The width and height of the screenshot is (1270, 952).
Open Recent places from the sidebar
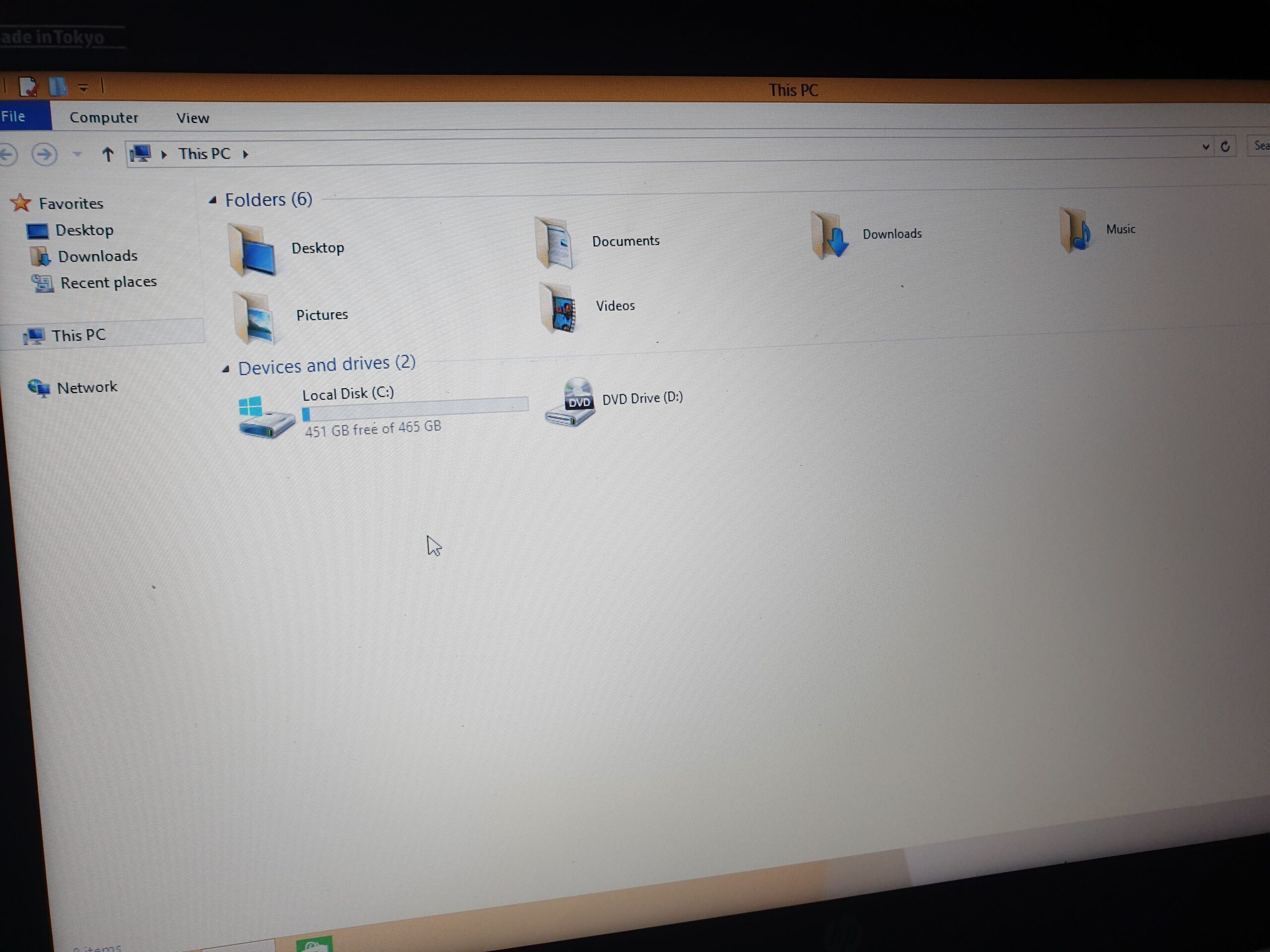coord(109,282)
